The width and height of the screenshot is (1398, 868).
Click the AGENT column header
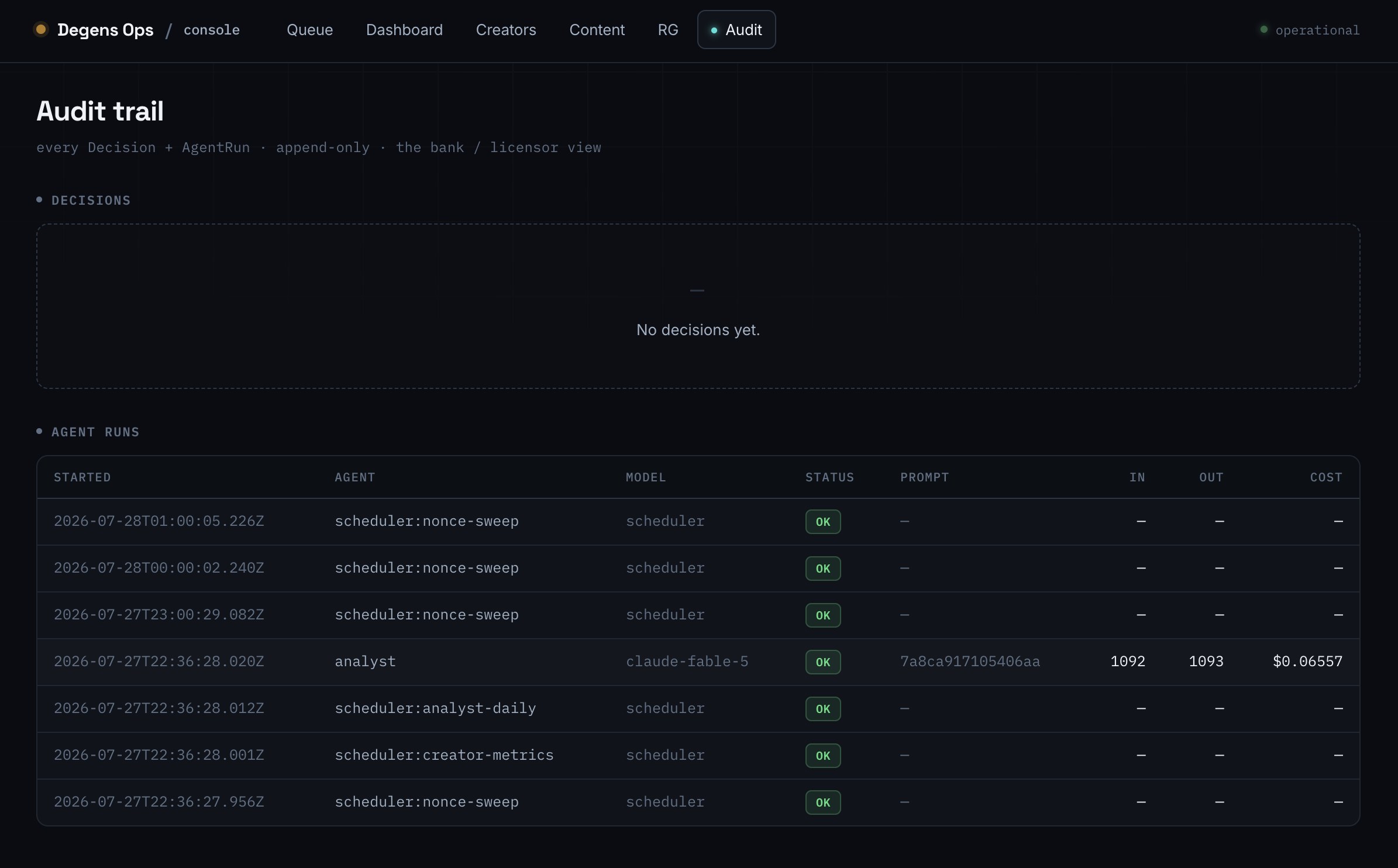pos(355,477)
